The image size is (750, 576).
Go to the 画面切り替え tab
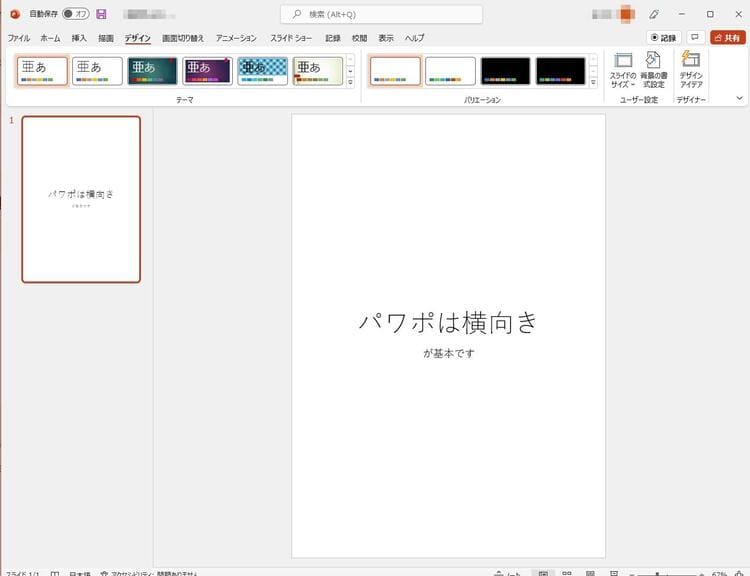coord(183,38)
